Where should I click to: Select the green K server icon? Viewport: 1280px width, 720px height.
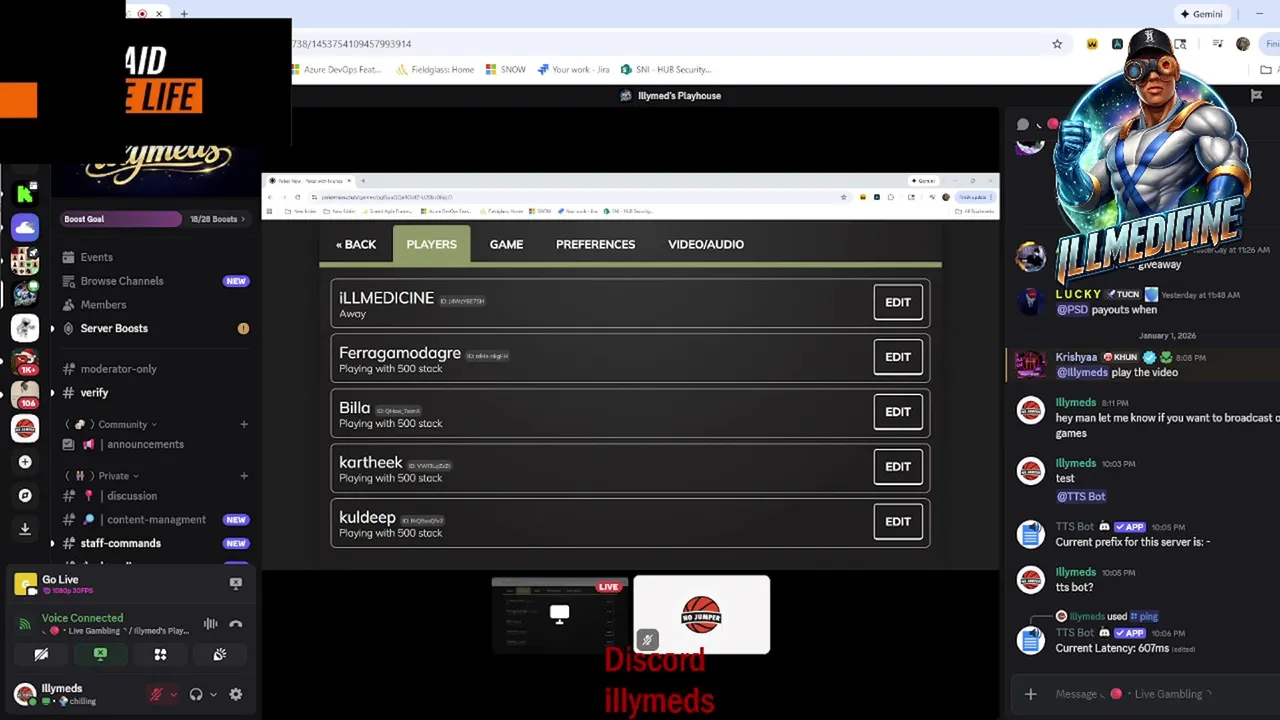[x=25, y=193]
